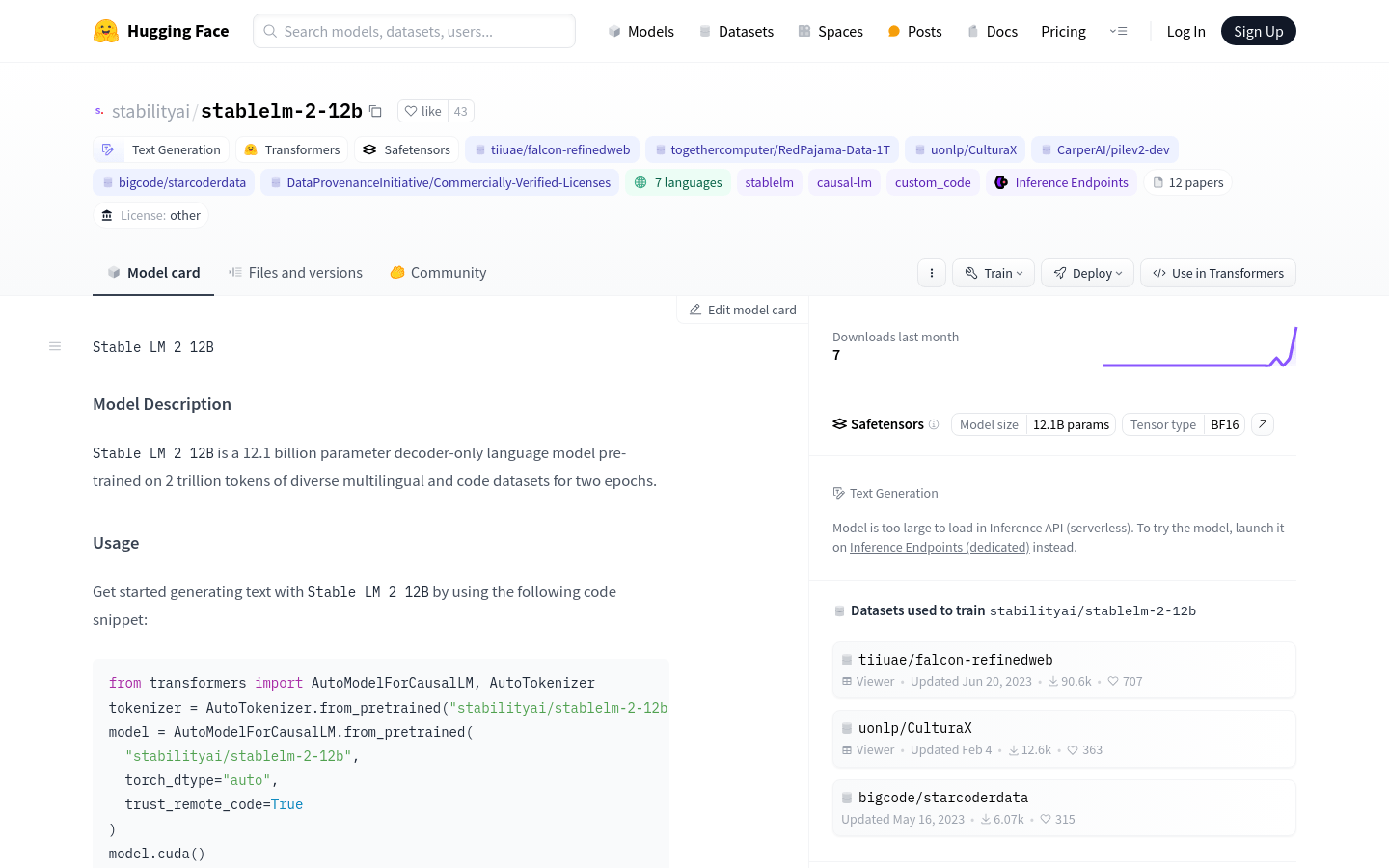Open the navigation more menu icon
The width and height of the screenshot is (1389, 868).
coord(1119,31)
